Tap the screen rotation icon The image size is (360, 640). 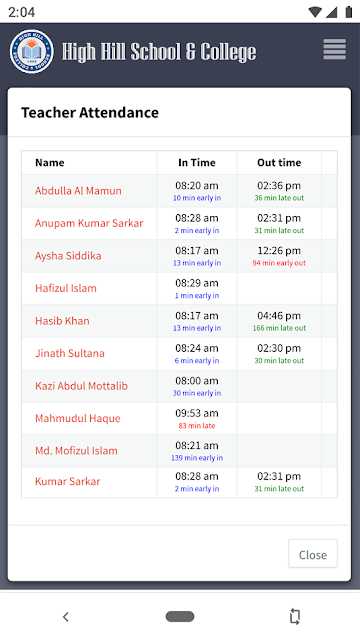(295, 616)
